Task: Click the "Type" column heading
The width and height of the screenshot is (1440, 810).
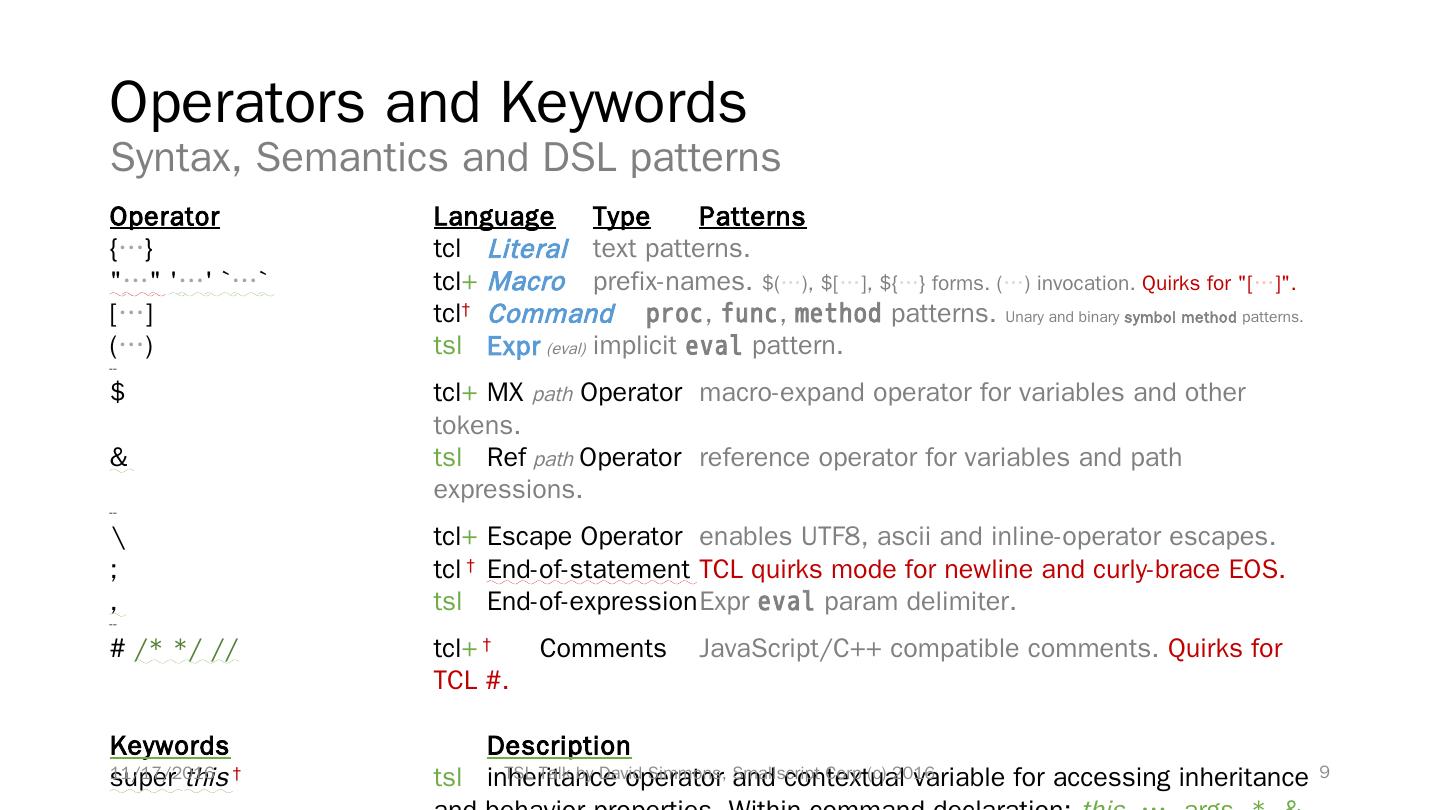Action: (621, 217)
